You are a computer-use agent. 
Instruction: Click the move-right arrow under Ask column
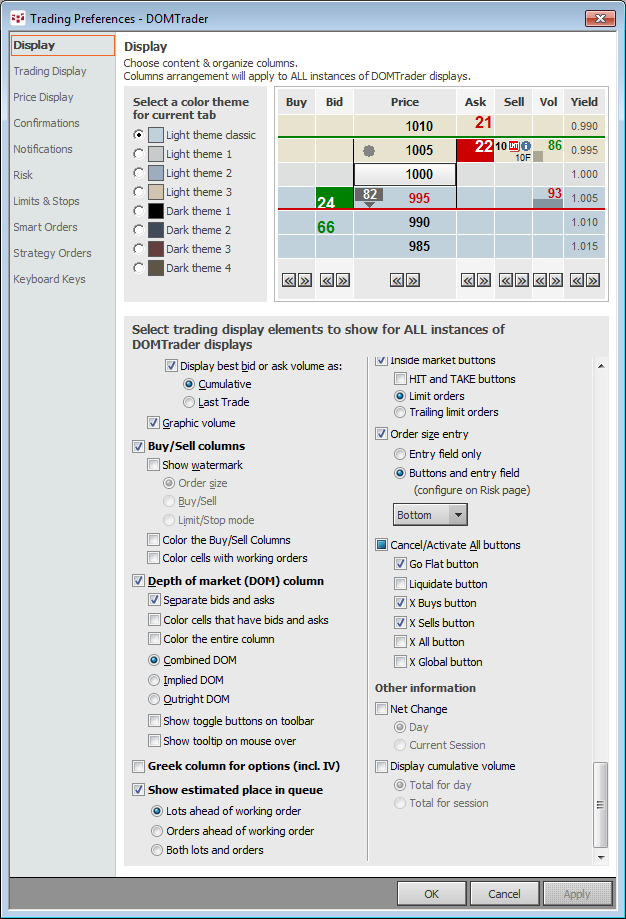point(483,281)
